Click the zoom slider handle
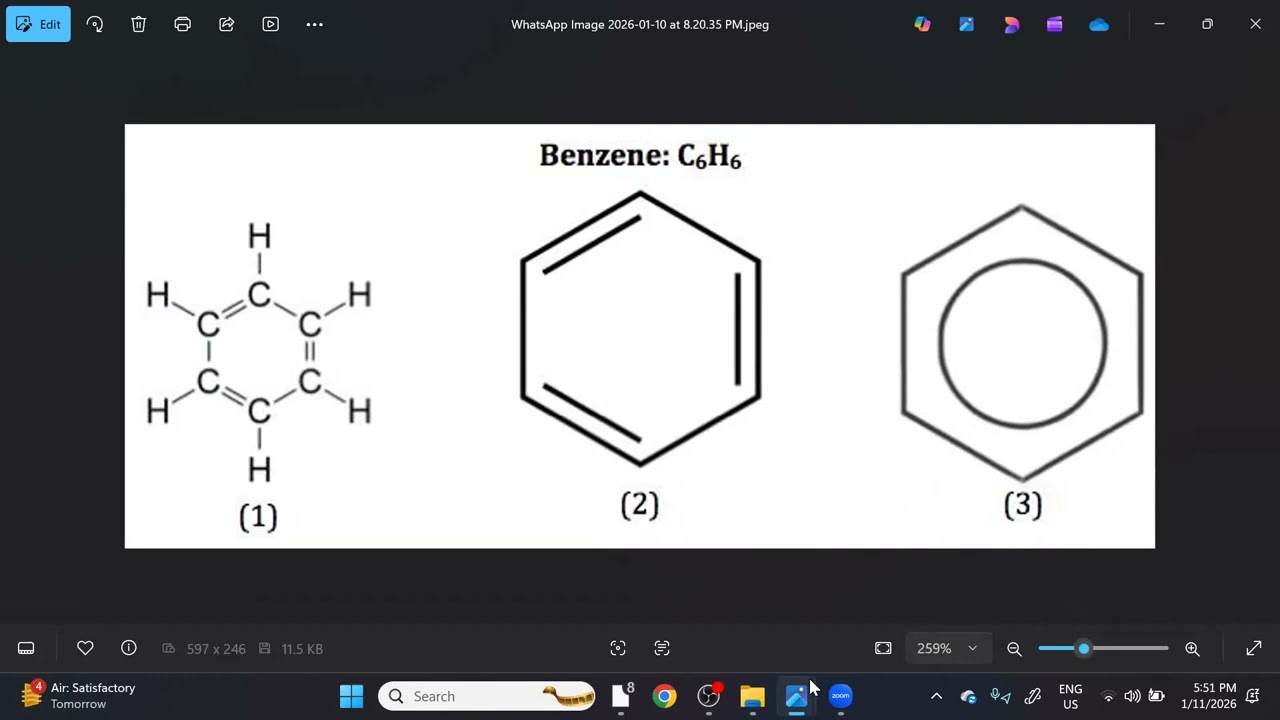Image resolution: width=1280 pixels, height=720 pixels. click(1084, 648)
